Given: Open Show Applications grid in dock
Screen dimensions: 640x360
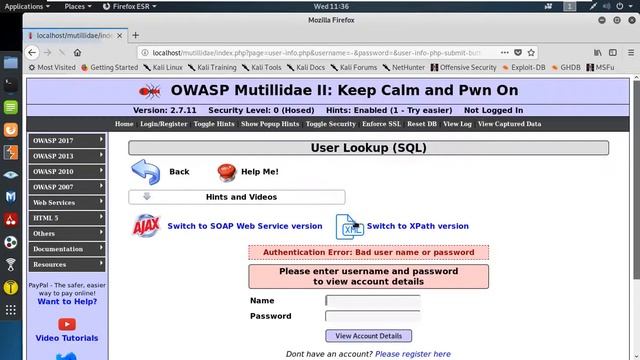Looking at the screenshot, I should (x=11, y=310).
